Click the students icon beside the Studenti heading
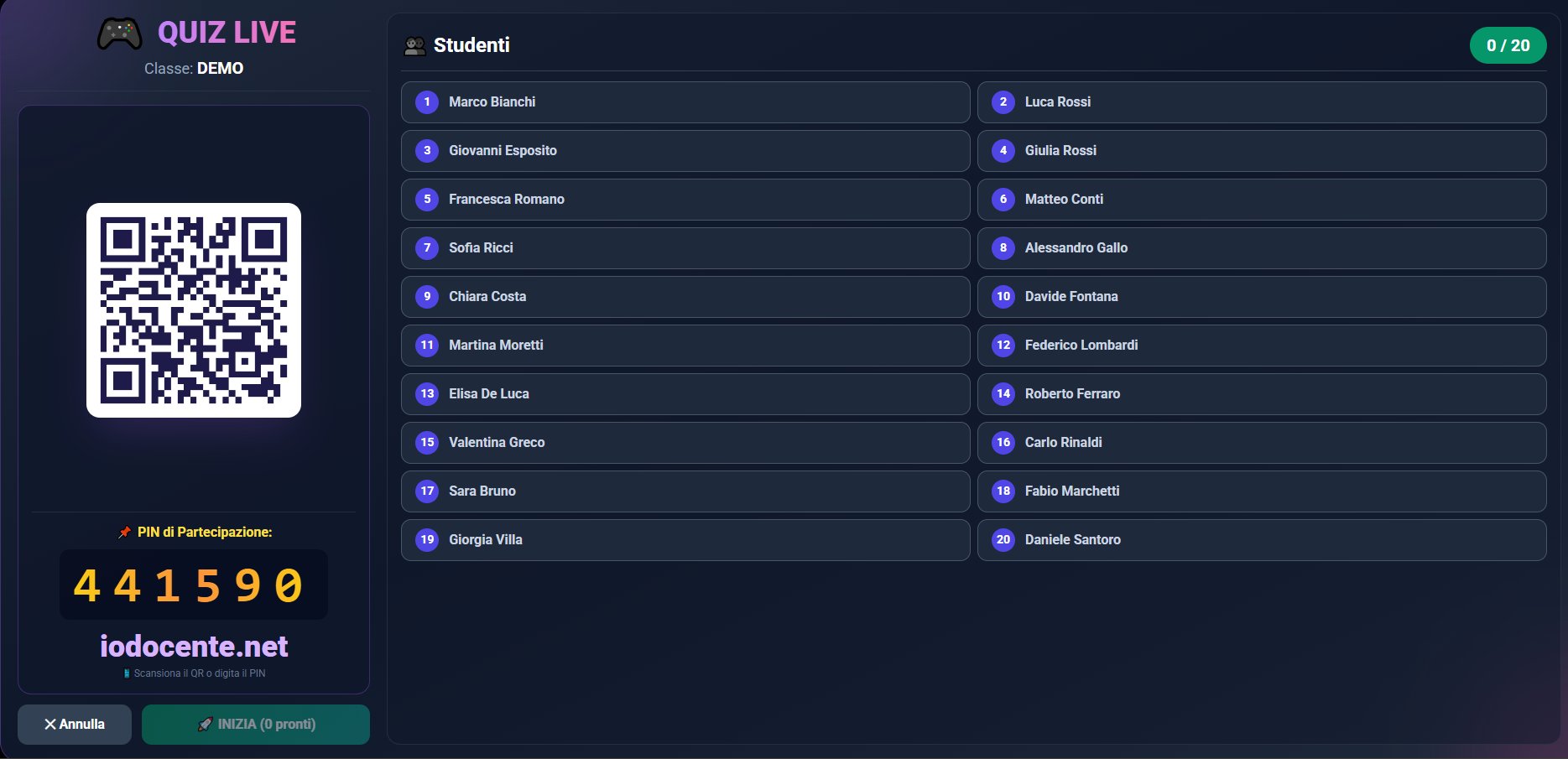Viewport: 1568px width, 759px height. 414,45
